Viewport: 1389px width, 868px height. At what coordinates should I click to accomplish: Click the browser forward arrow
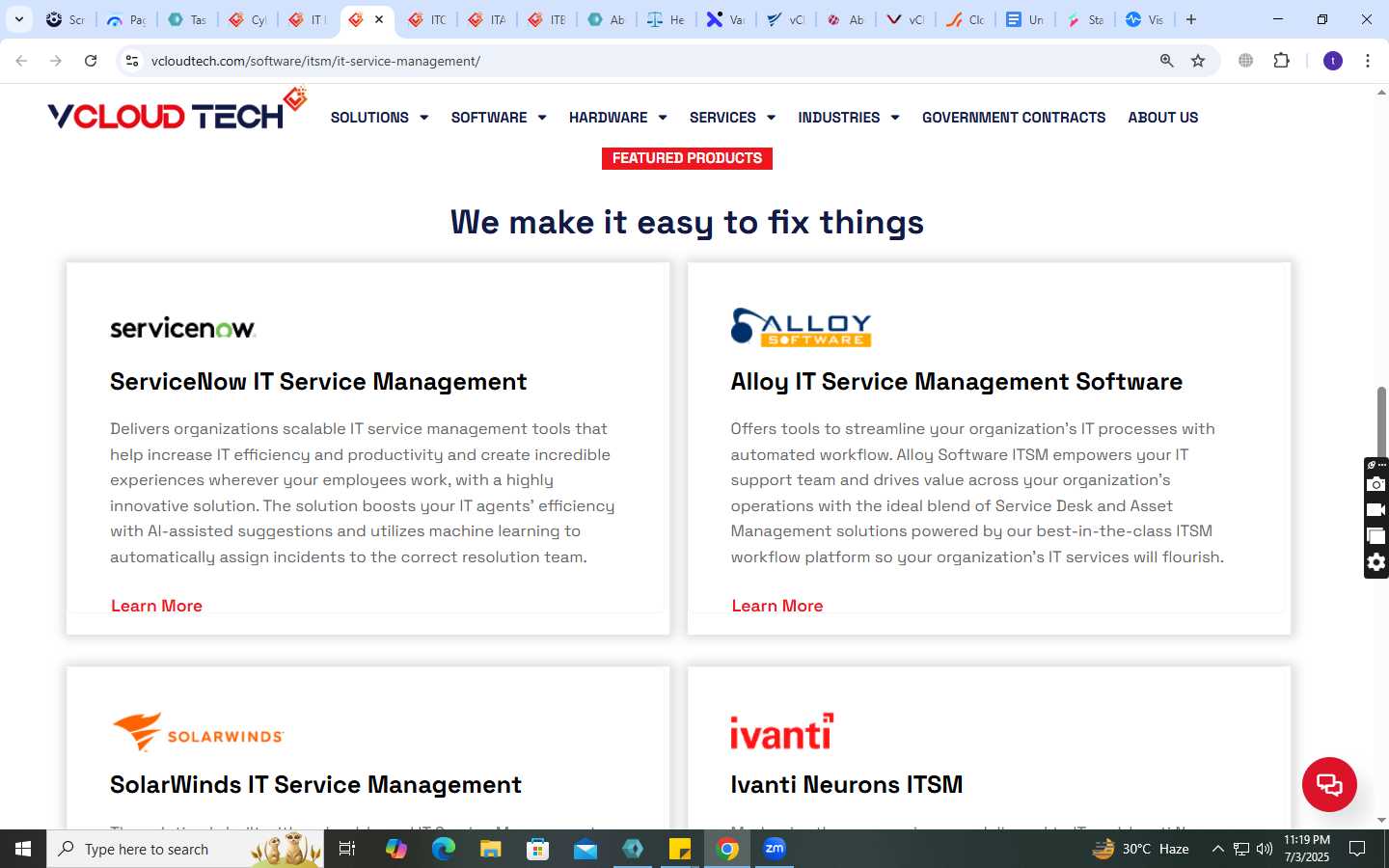point(56,61)
